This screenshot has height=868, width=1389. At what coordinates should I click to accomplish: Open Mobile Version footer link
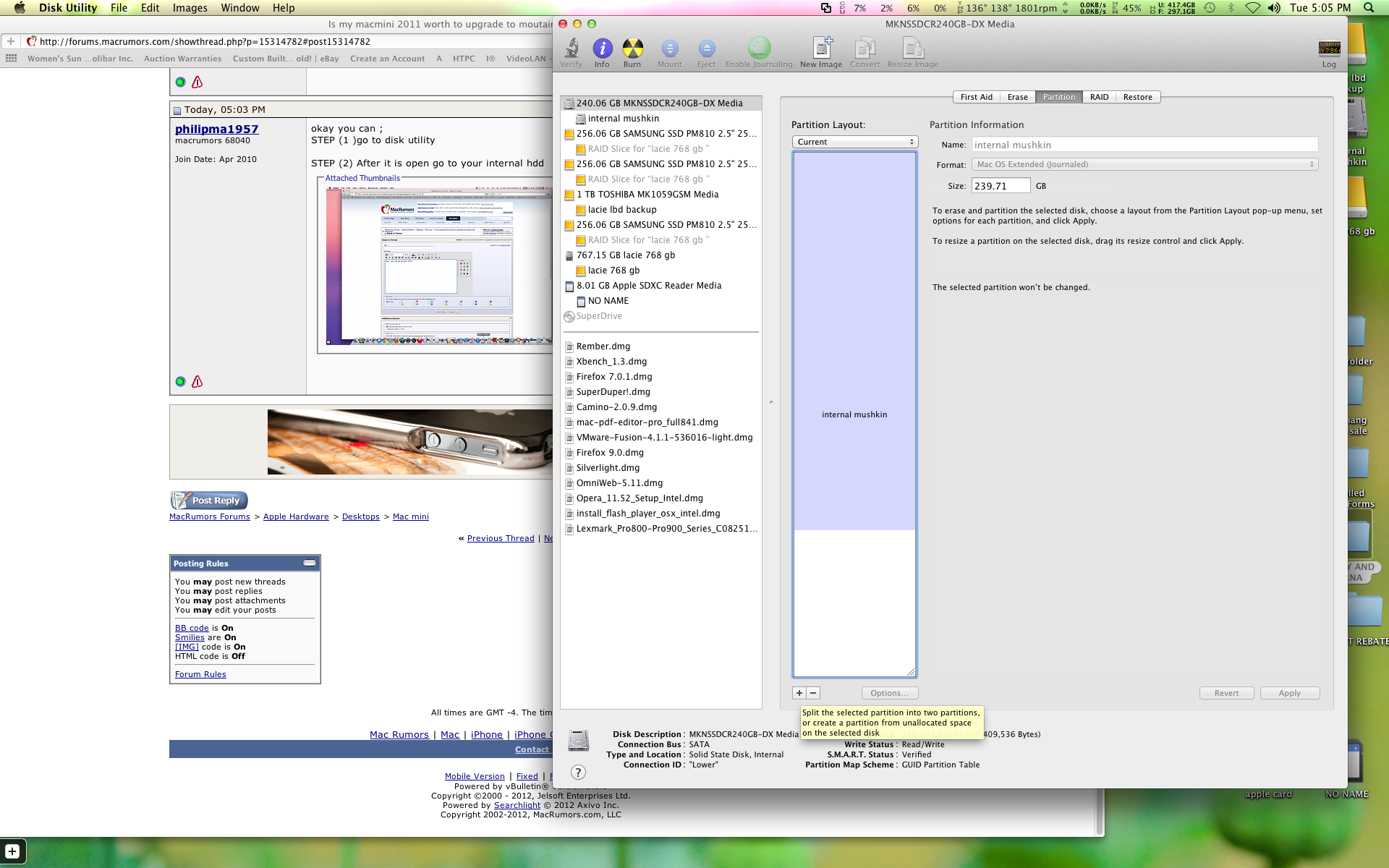pos(475,776)
